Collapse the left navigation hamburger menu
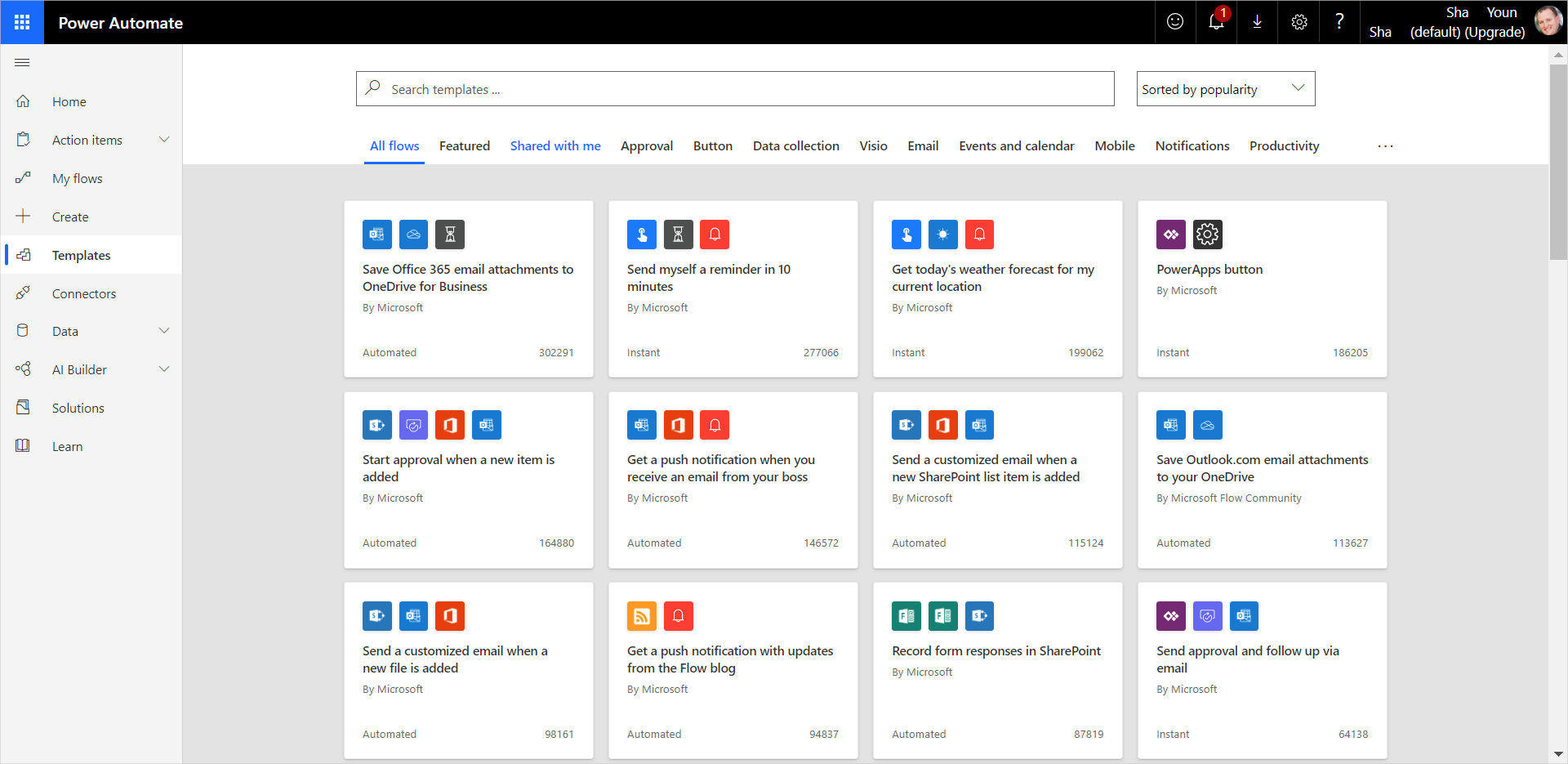The height and width of the screenshot is (764, 1568). coord(22,63)
